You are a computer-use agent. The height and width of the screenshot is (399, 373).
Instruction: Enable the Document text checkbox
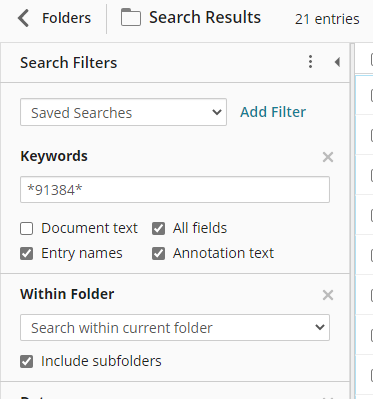coord(27,229)
